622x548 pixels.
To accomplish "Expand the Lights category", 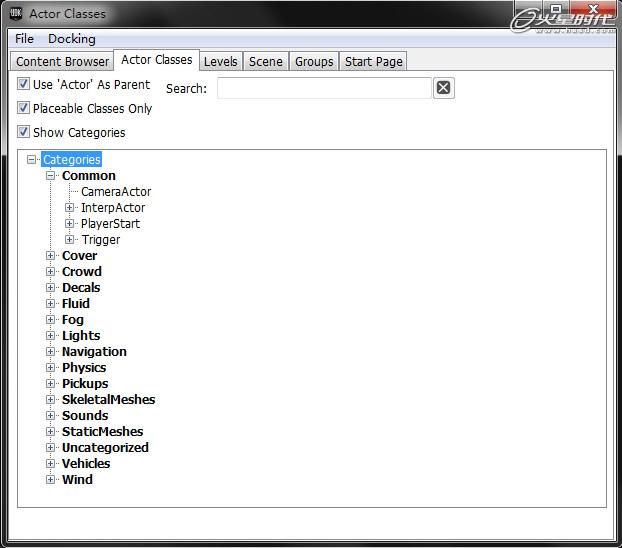I will click(x=50, y=335).
